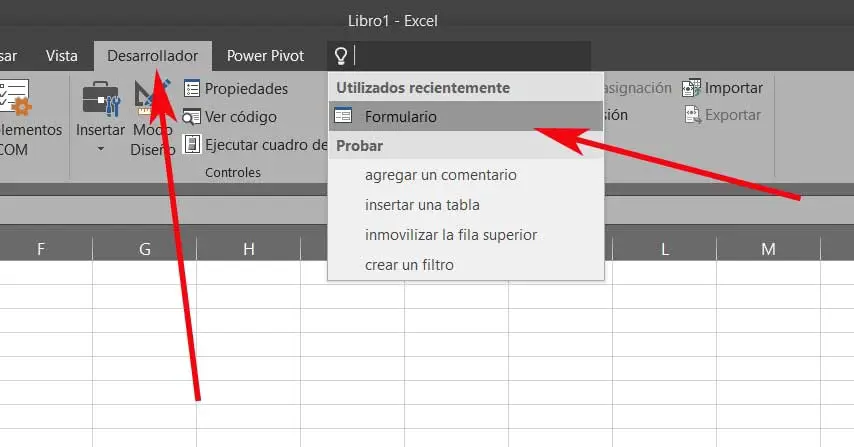This screenshot has width=854, height=447.
Task: Select suggestion crear un filtro
Action: 409,265
